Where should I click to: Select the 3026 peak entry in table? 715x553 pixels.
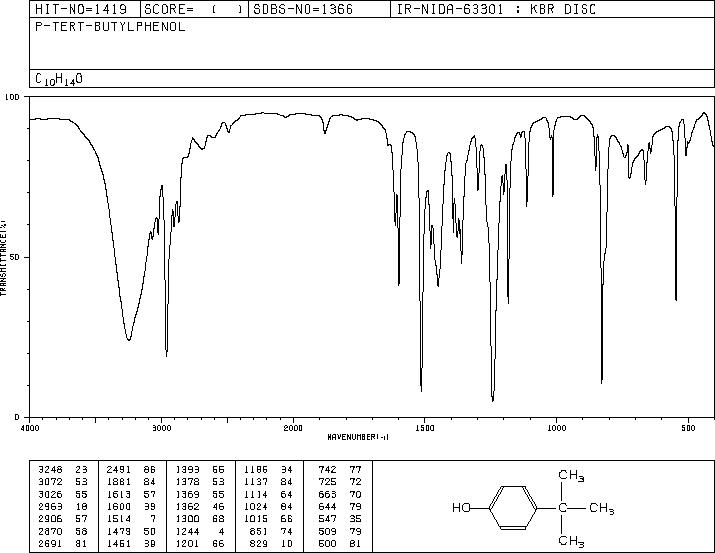tap(63, 494)
